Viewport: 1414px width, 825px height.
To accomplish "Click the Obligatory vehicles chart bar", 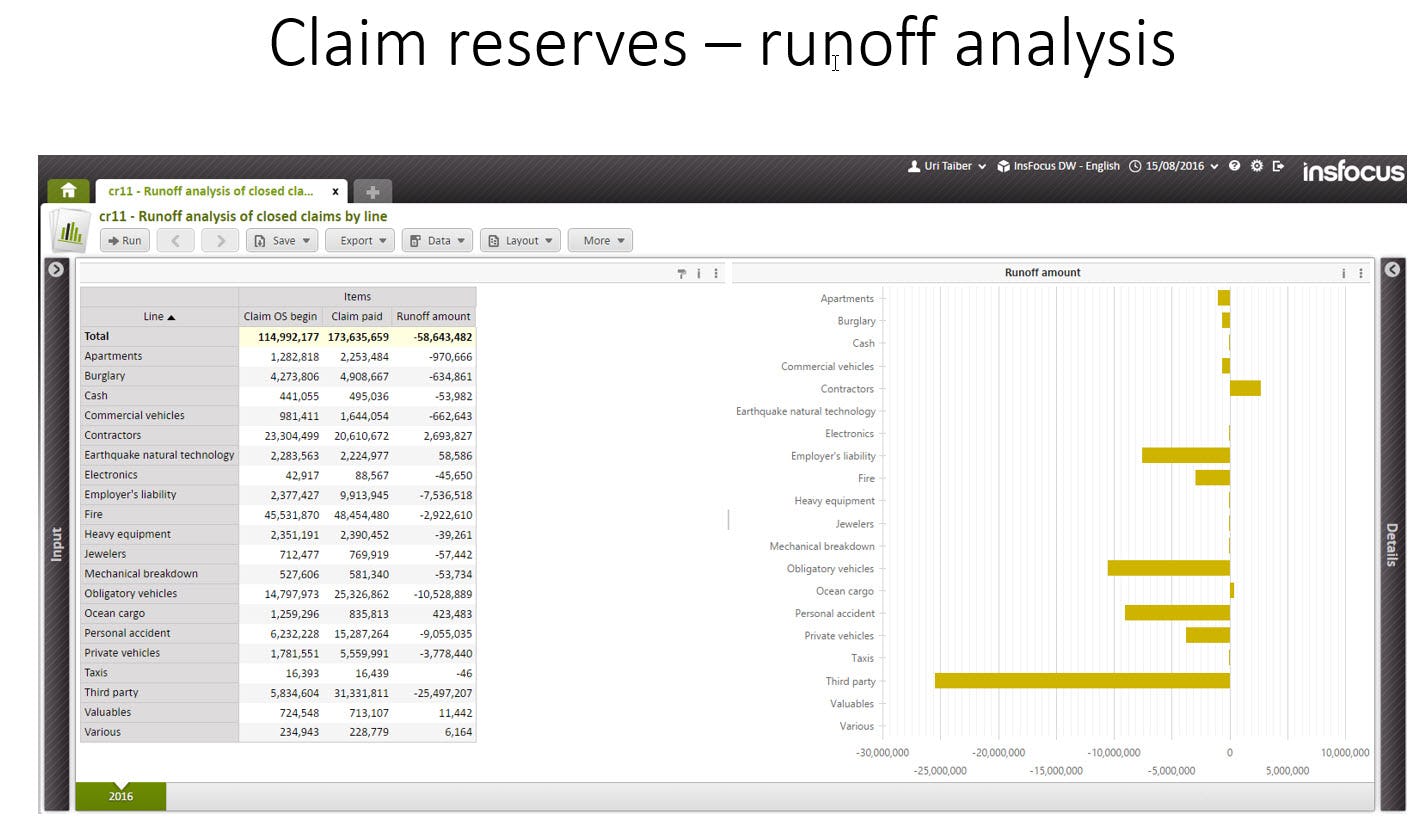I will tap(1168, 568).
